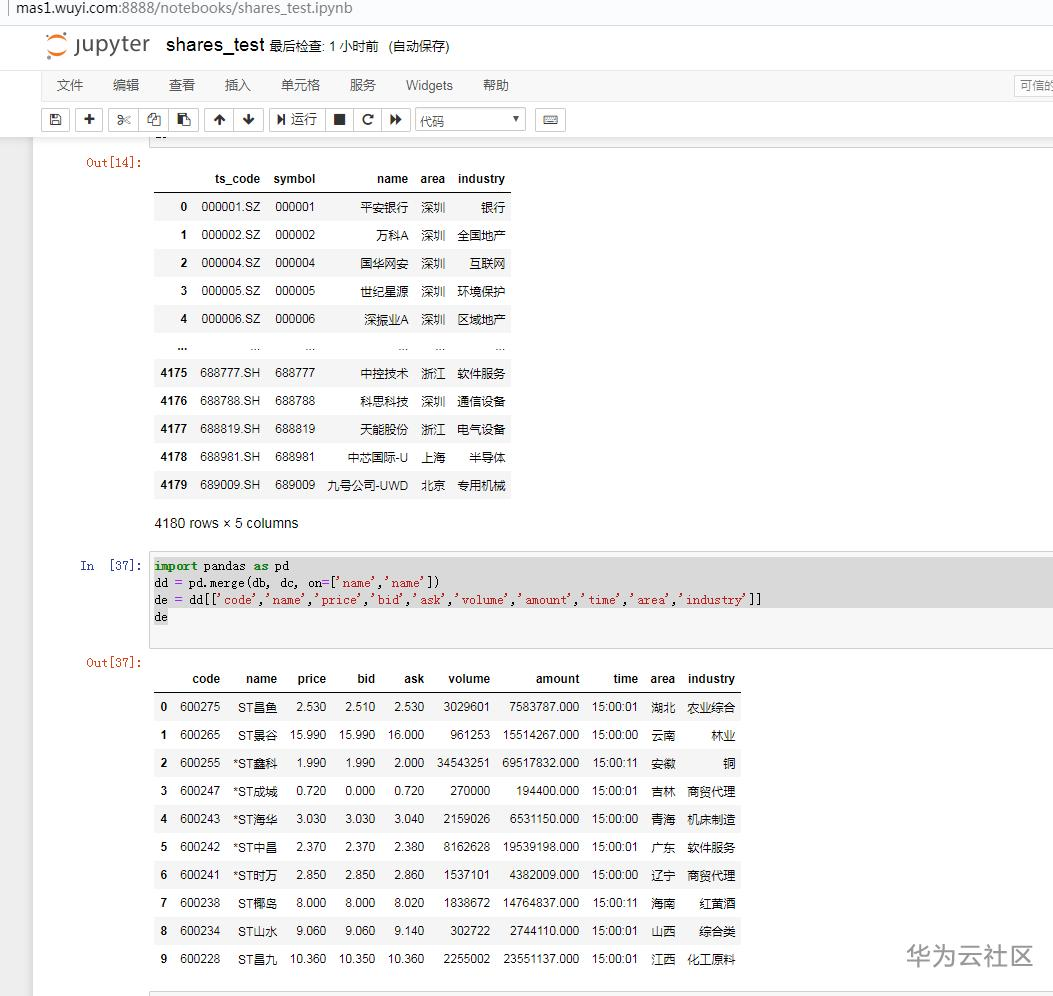The height and width of the screenshot is (996, 1053).
Task: Click area cell 海南
Action: [663, 903]
